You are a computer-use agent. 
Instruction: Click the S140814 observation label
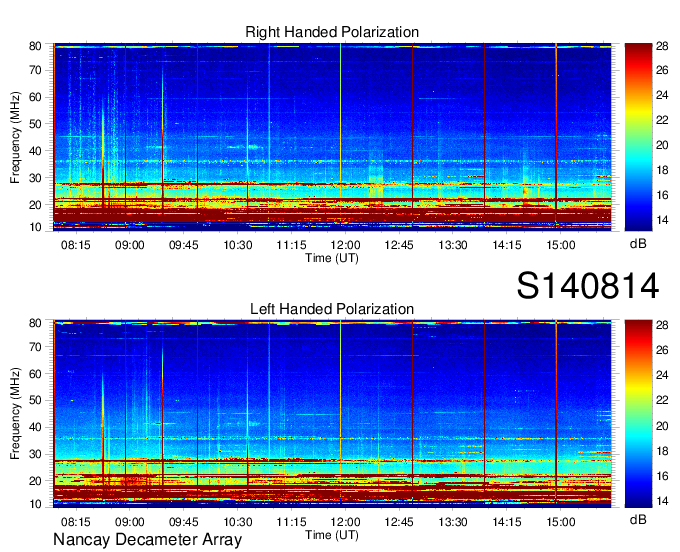588,286
